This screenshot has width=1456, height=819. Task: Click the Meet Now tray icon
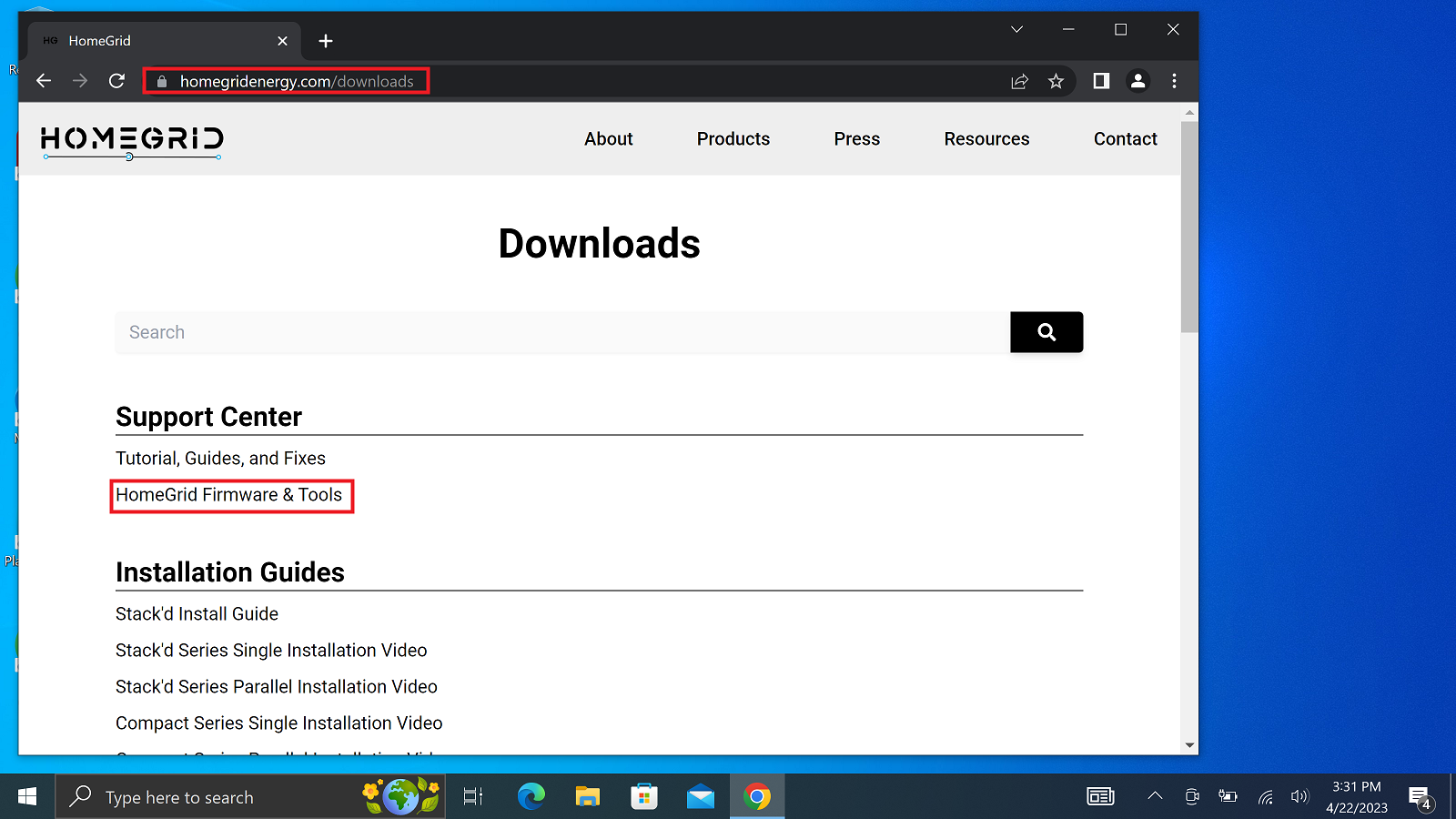tap(1192, 797)
